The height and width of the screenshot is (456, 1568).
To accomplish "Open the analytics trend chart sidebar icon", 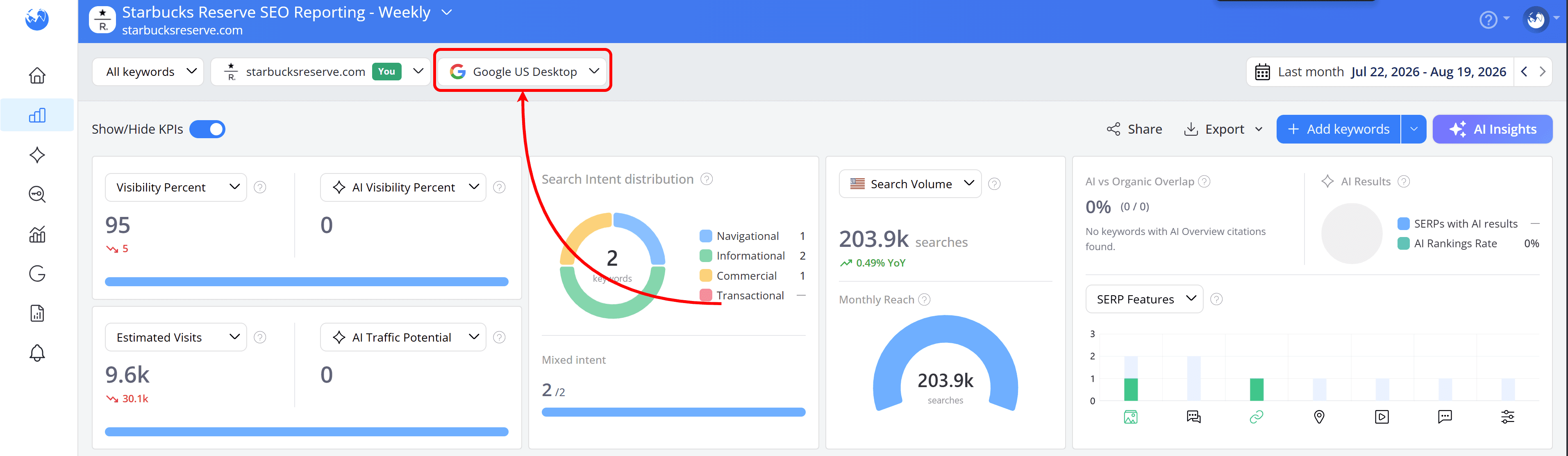I will pos(37,234).
